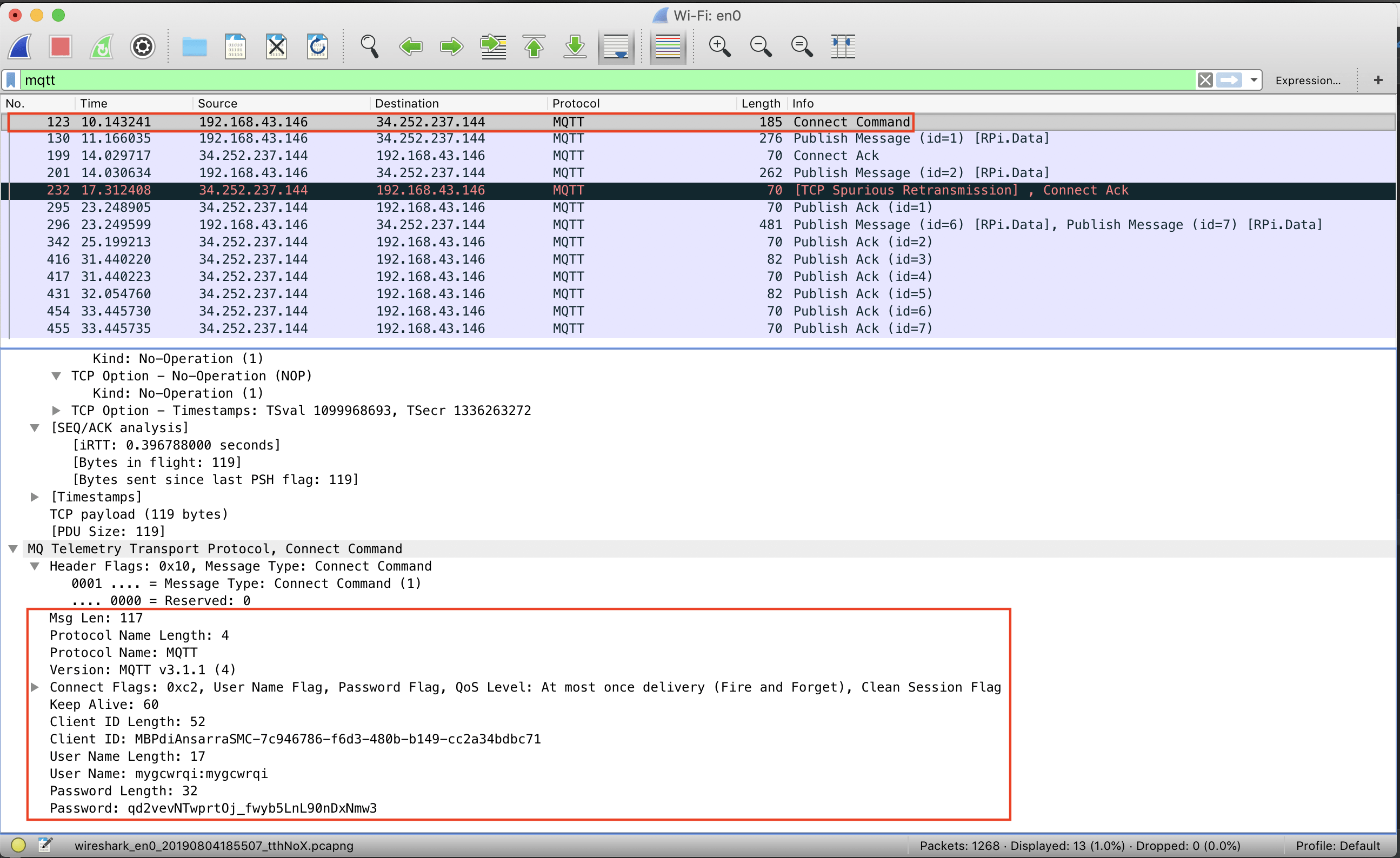Sort by the Source column header

click(x=281, y=103)
